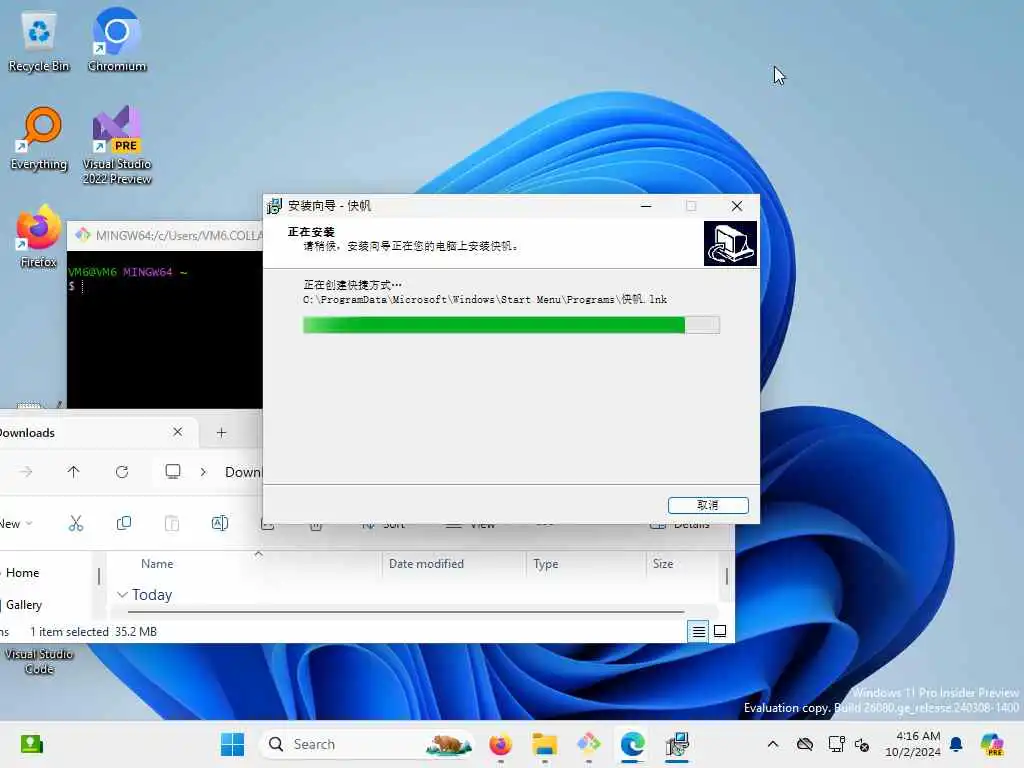1024x768 pixels.
Task: Show hidden system tray icons
Action: (x=773, y=744)
